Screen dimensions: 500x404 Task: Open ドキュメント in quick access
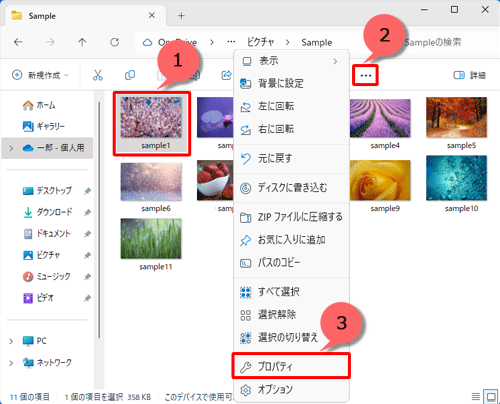tap(47, 233)
